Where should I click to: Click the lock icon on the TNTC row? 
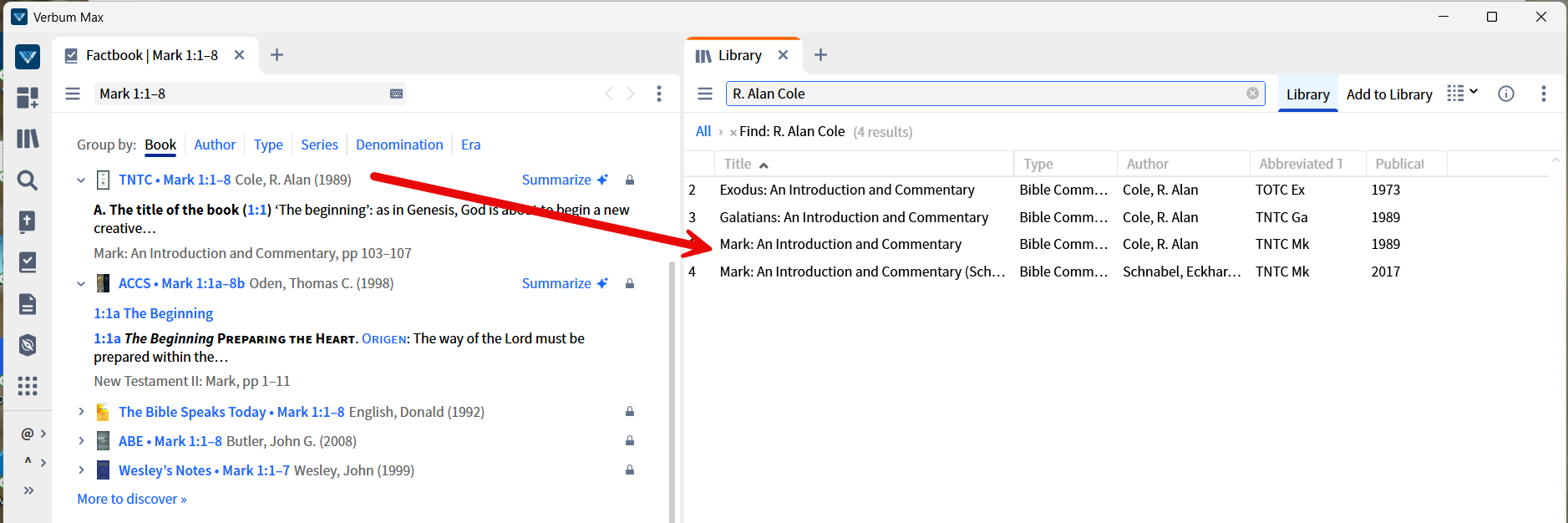(x=630, y=180)
